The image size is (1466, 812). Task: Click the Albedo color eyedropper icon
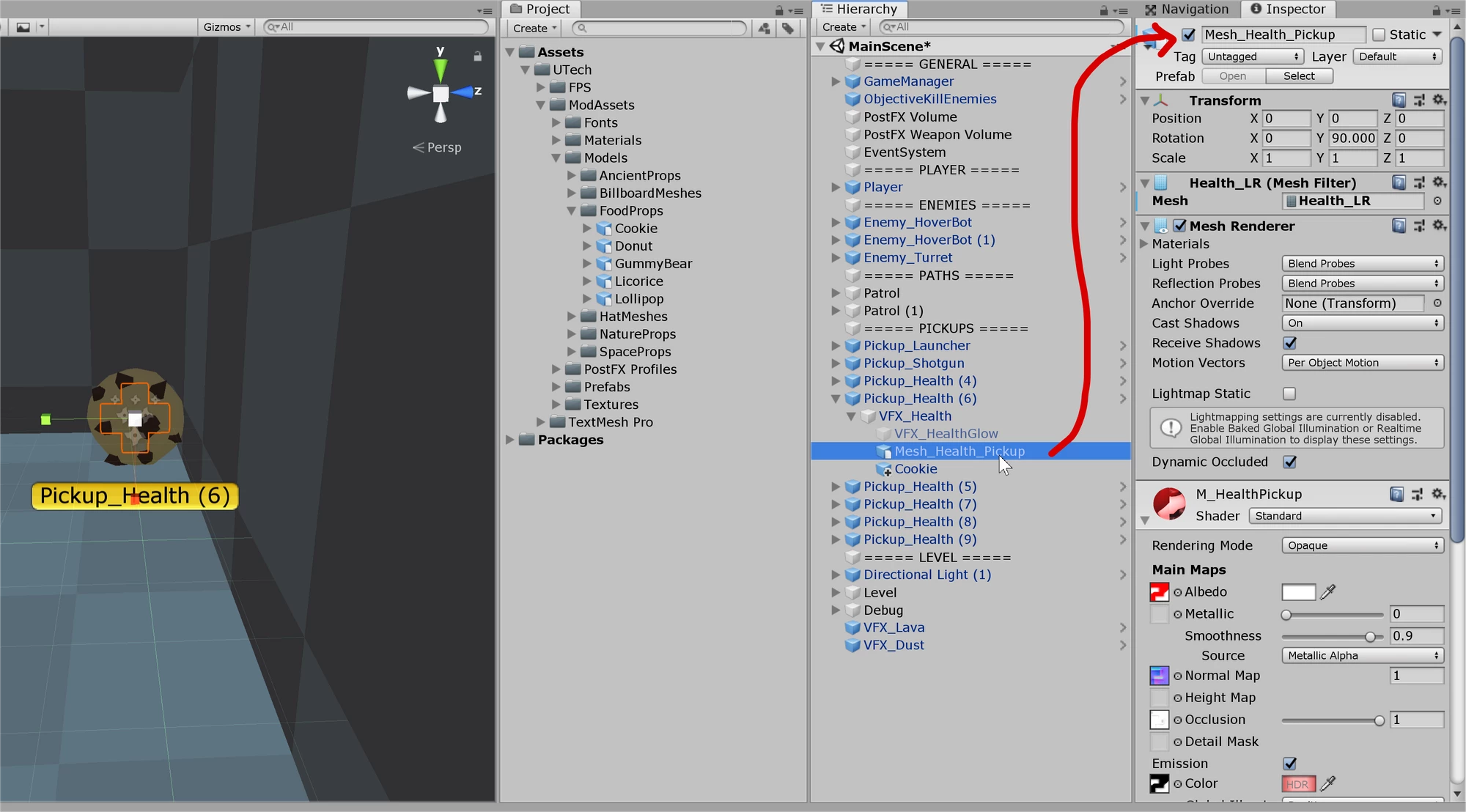point(1328,592)
